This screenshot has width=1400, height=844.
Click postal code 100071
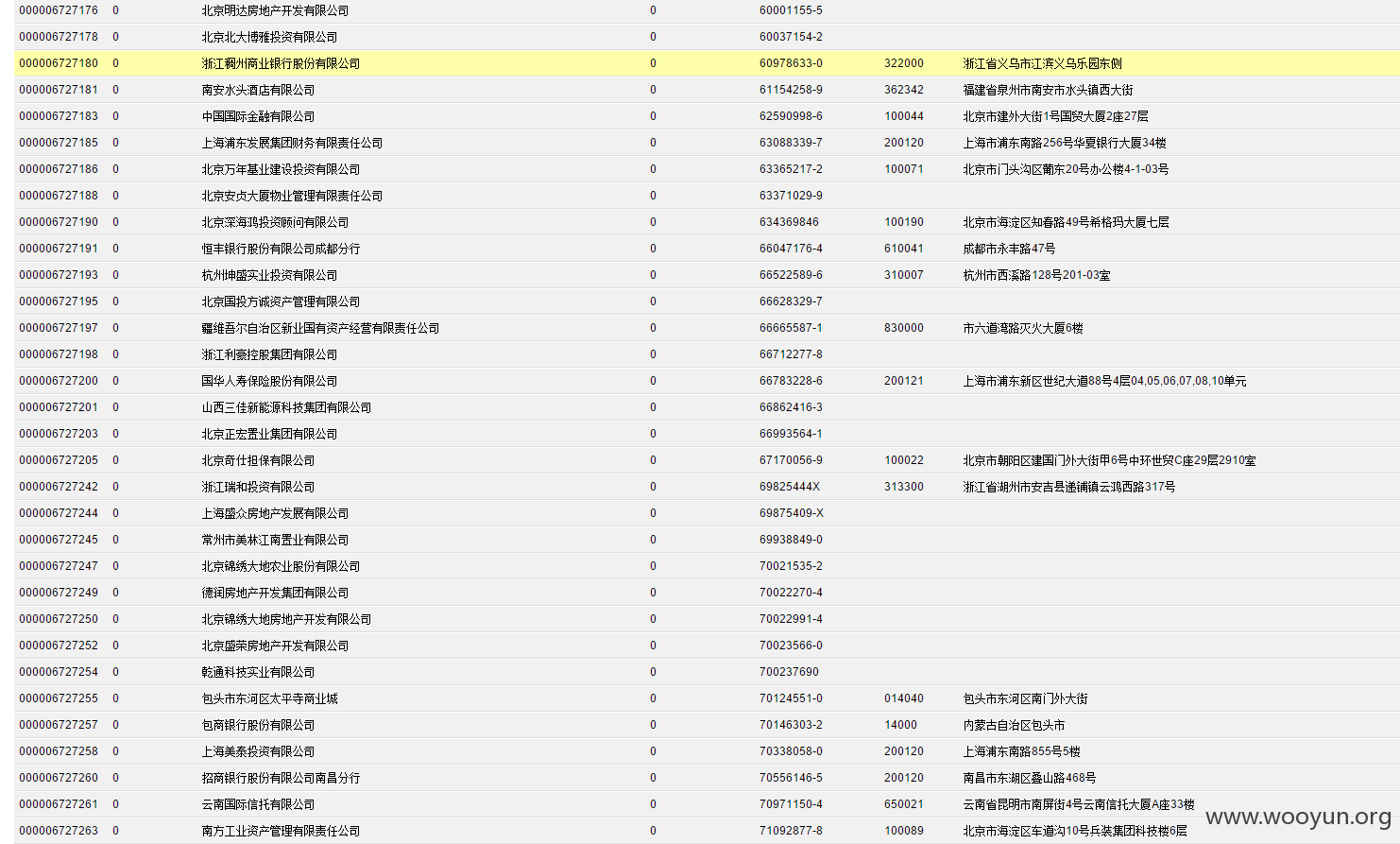coord(904,169)
